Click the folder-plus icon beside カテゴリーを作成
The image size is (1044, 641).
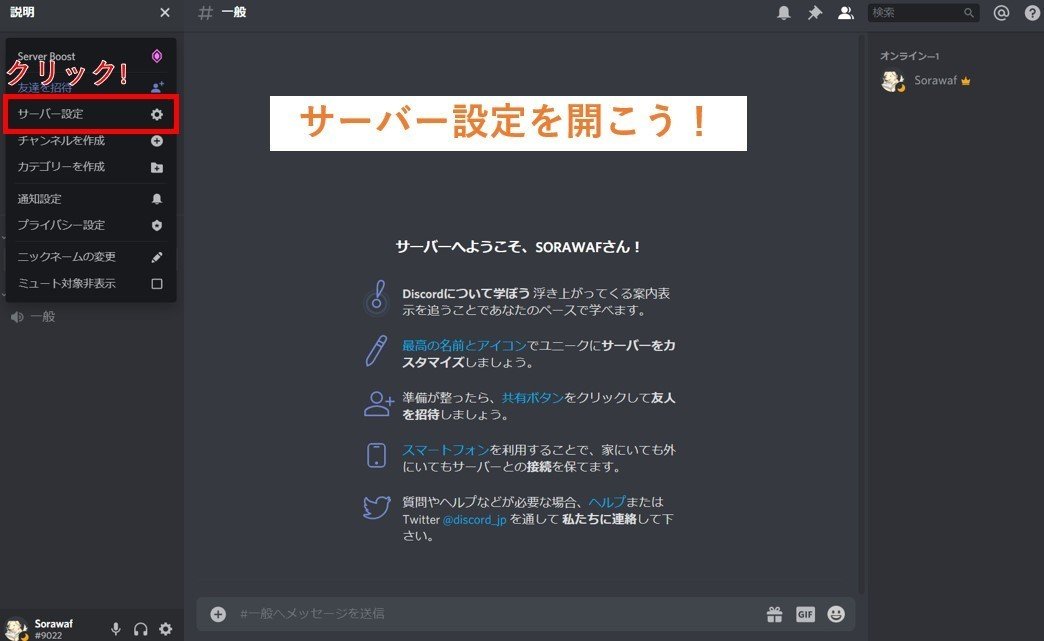coord(156,168)
